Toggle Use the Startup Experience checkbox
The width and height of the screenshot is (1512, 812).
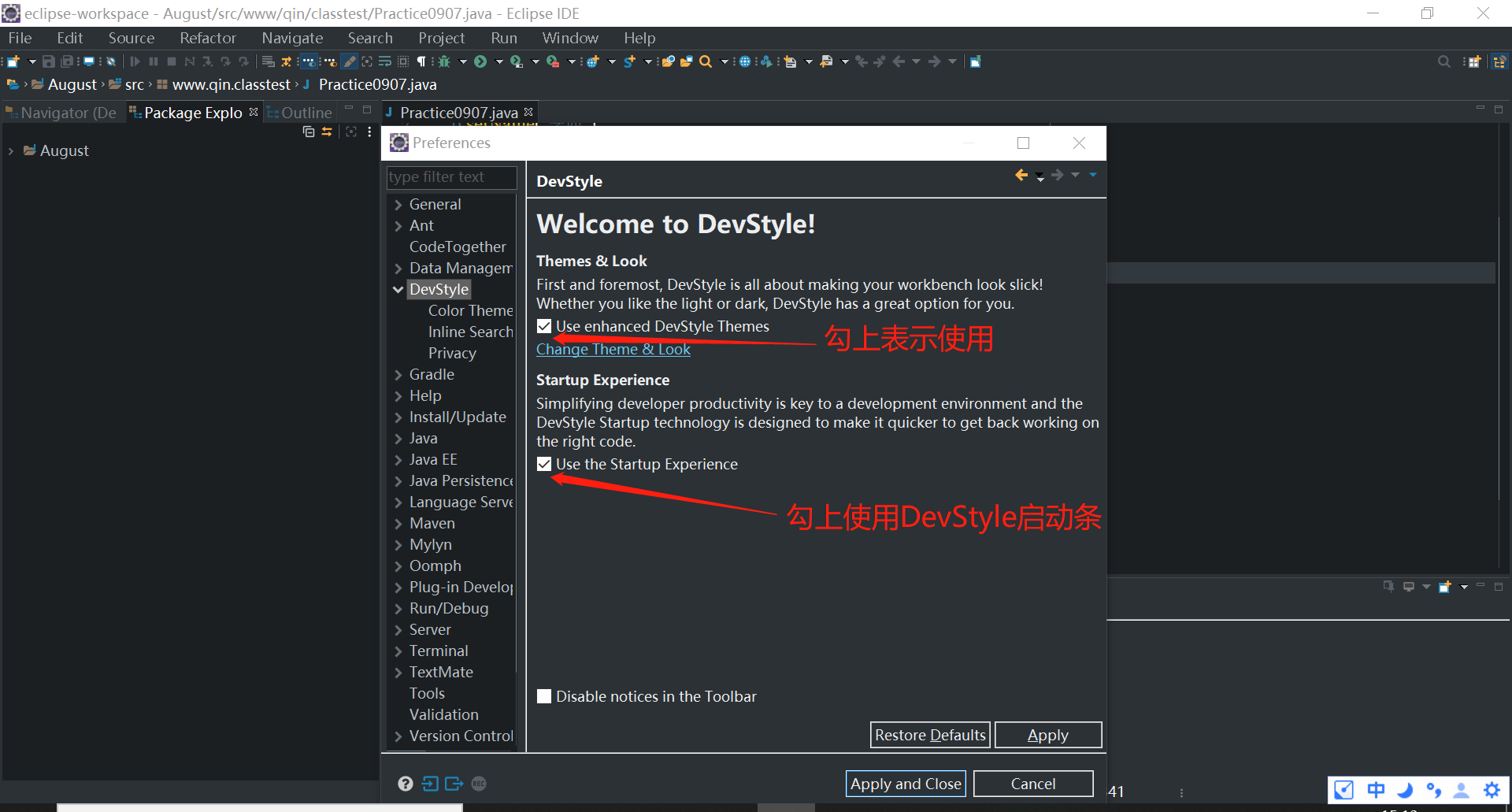click(x=544, y=464)
